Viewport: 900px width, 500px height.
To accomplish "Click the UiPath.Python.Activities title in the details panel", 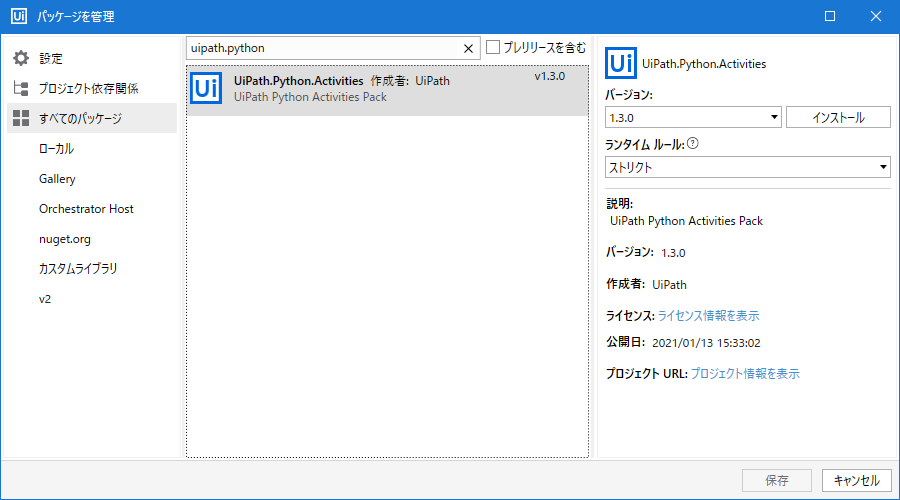I will (704, 64).
